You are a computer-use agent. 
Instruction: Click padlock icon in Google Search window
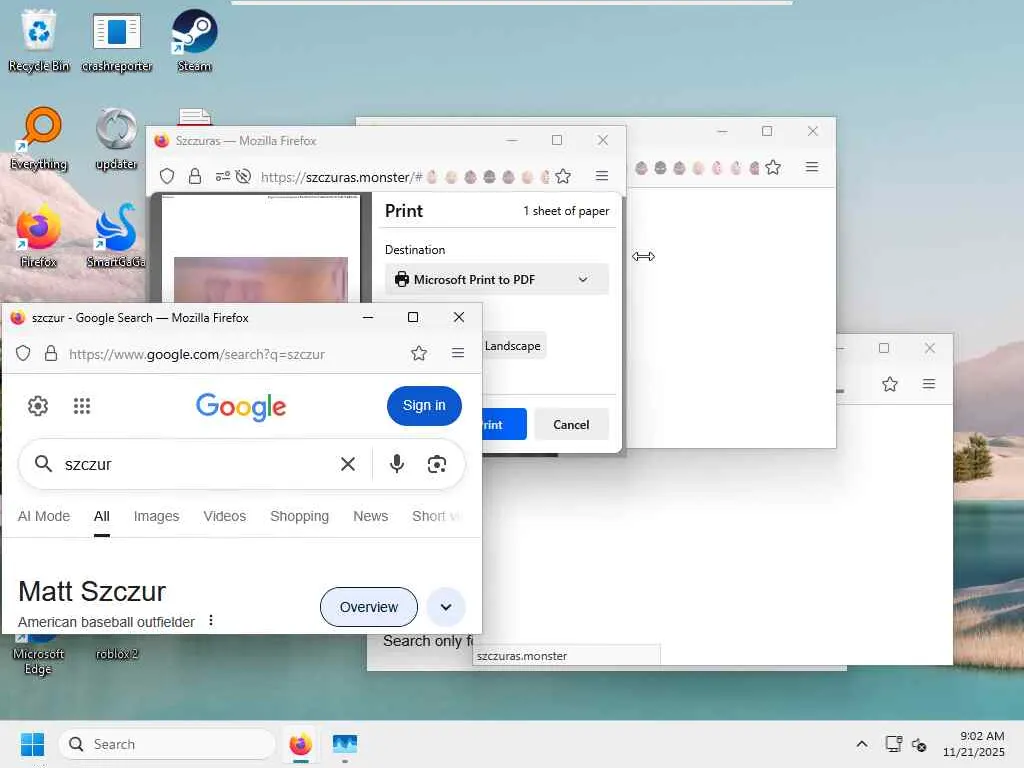point(51,353)
